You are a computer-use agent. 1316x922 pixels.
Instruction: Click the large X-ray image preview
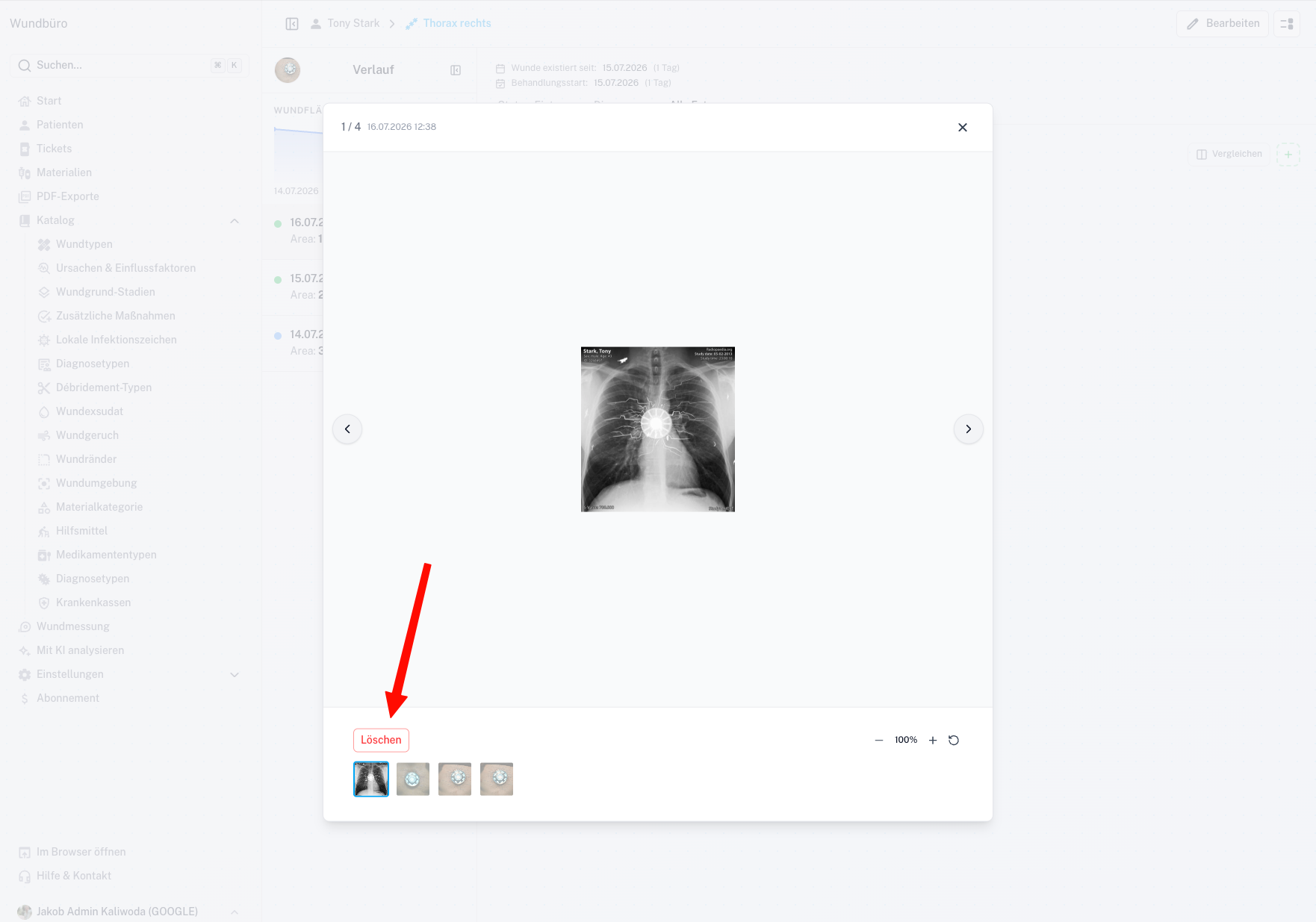[658, 429]
